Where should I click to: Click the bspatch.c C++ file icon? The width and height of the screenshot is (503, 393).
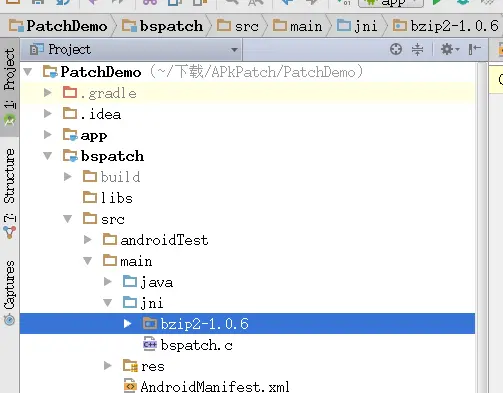point(150,344)
